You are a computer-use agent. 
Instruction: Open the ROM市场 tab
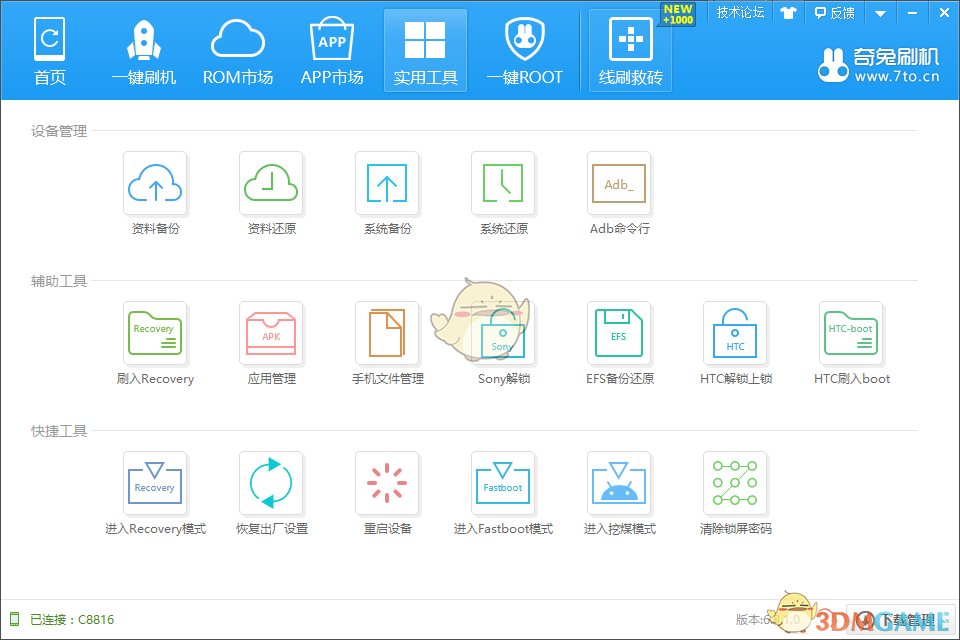[237, 50]
